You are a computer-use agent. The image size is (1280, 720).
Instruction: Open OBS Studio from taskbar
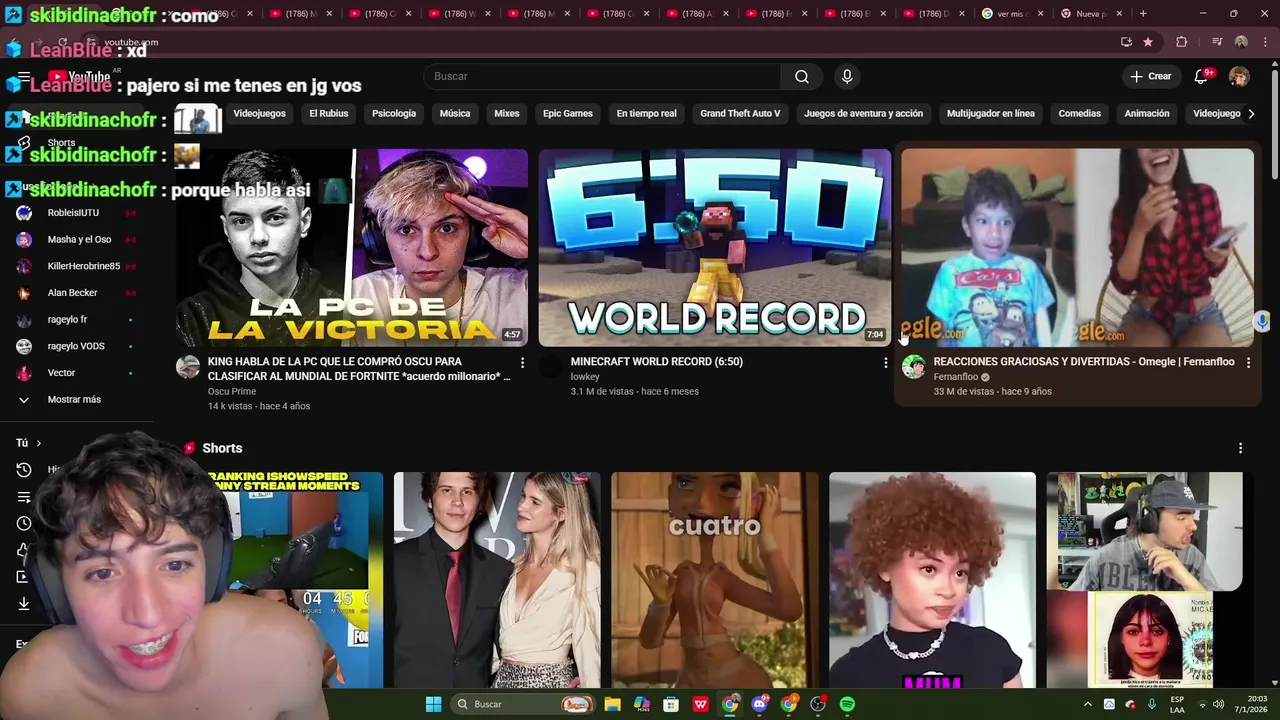818,704
